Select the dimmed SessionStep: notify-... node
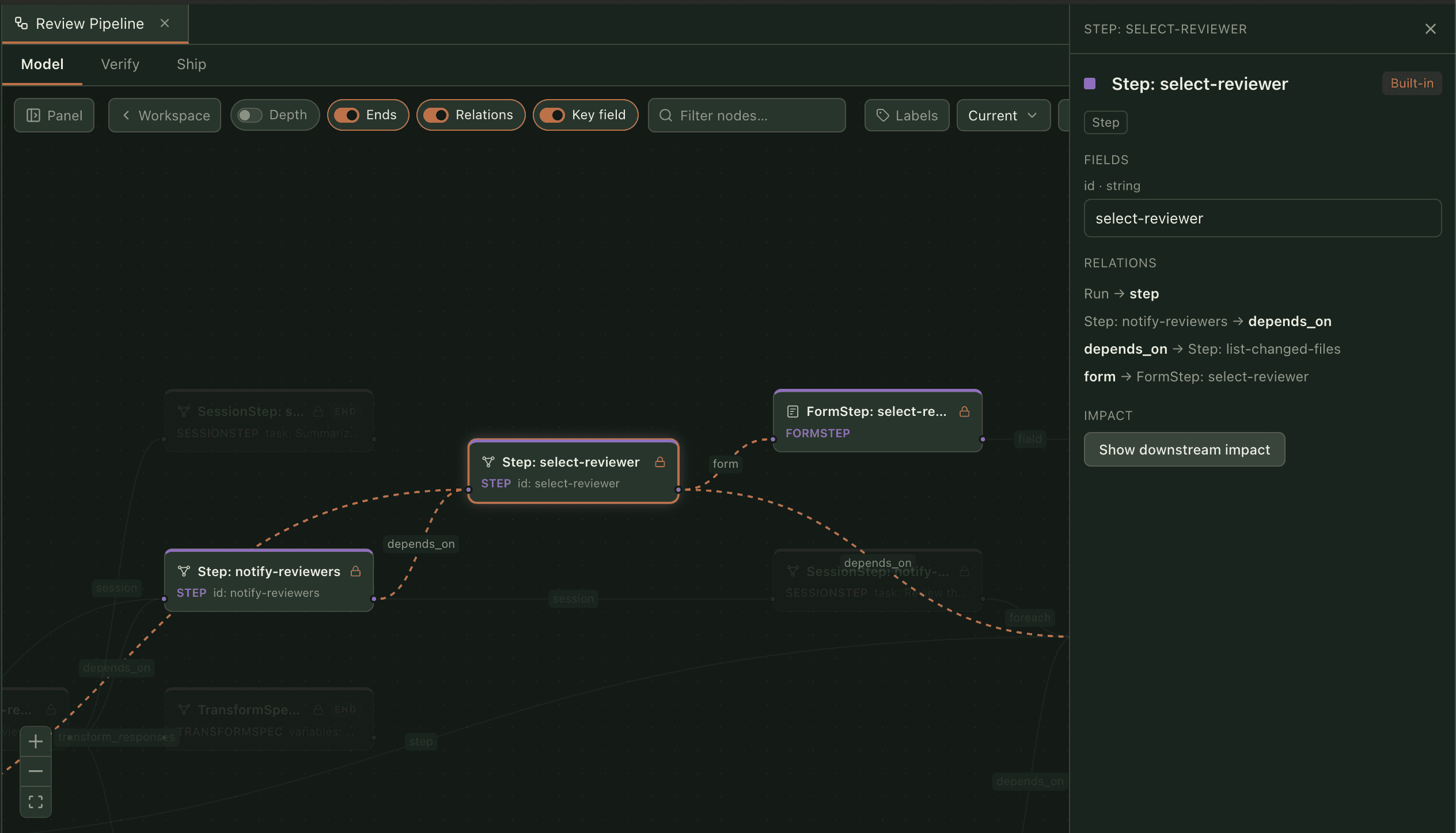The height and width of the screenshot is (833, 1456). coord(877,581)
